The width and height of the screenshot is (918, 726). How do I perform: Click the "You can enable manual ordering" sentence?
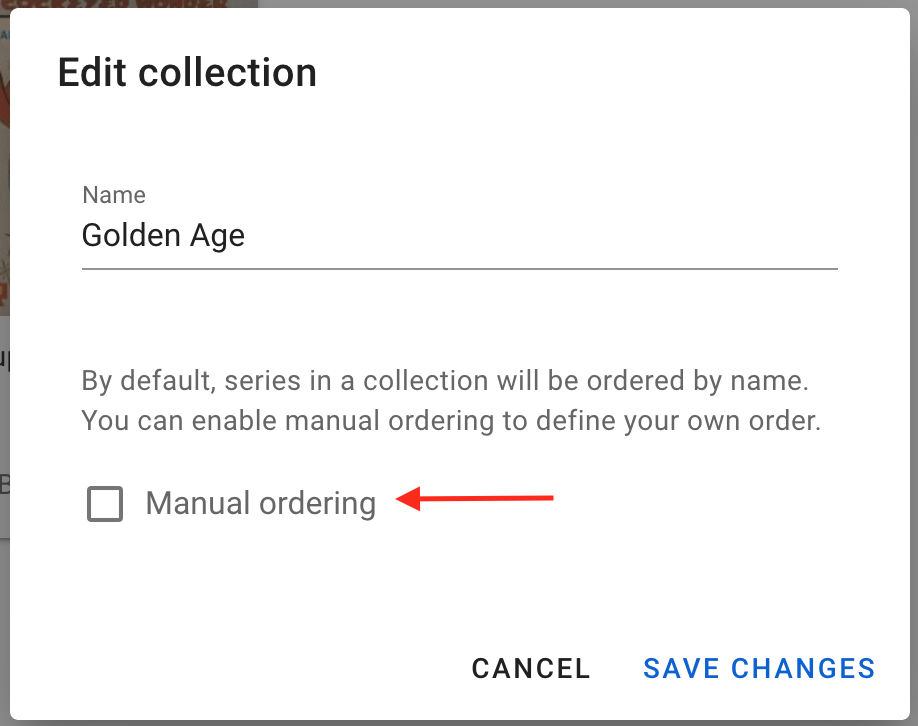[450, 421]
